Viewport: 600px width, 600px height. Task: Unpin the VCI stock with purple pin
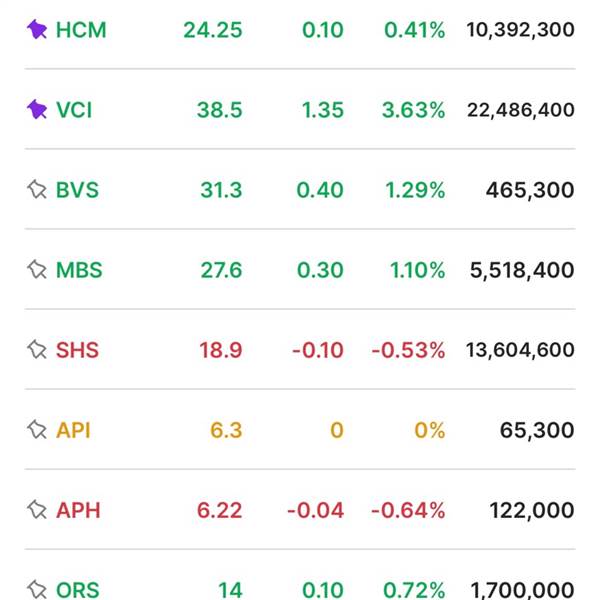tap(37, 110)
